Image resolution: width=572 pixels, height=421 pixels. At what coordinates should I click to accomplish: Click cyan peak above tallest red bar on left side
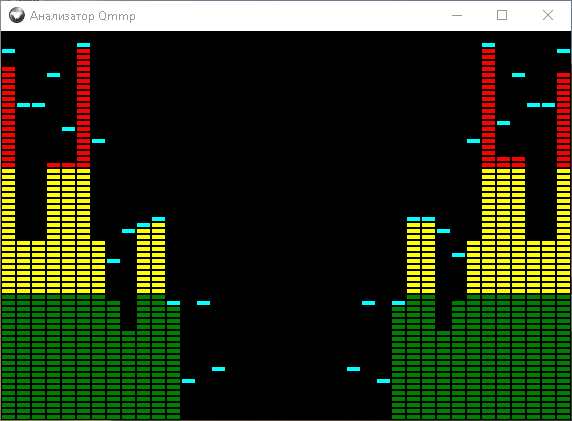coord(84,45)
